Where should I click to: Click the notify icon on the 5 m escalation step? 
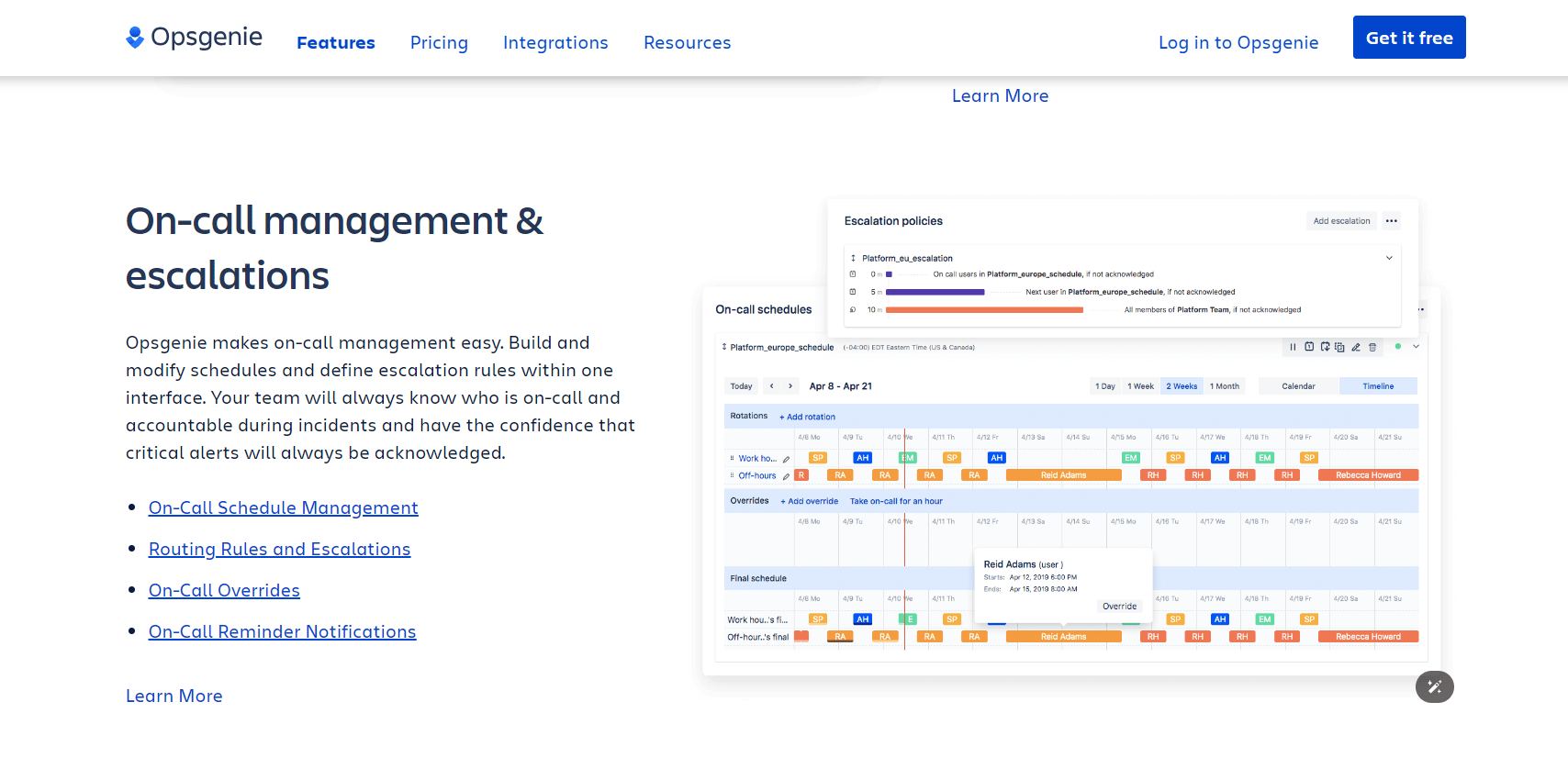[x=853, y=292]
